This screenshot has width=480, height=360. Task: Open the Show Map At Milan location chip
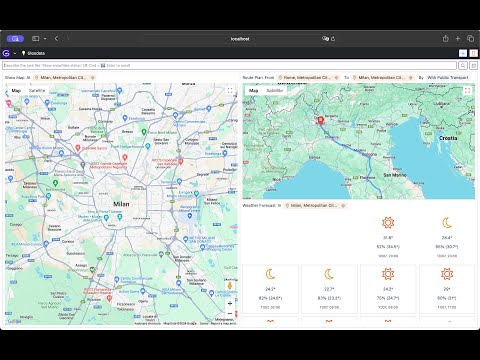click(61, 78)
